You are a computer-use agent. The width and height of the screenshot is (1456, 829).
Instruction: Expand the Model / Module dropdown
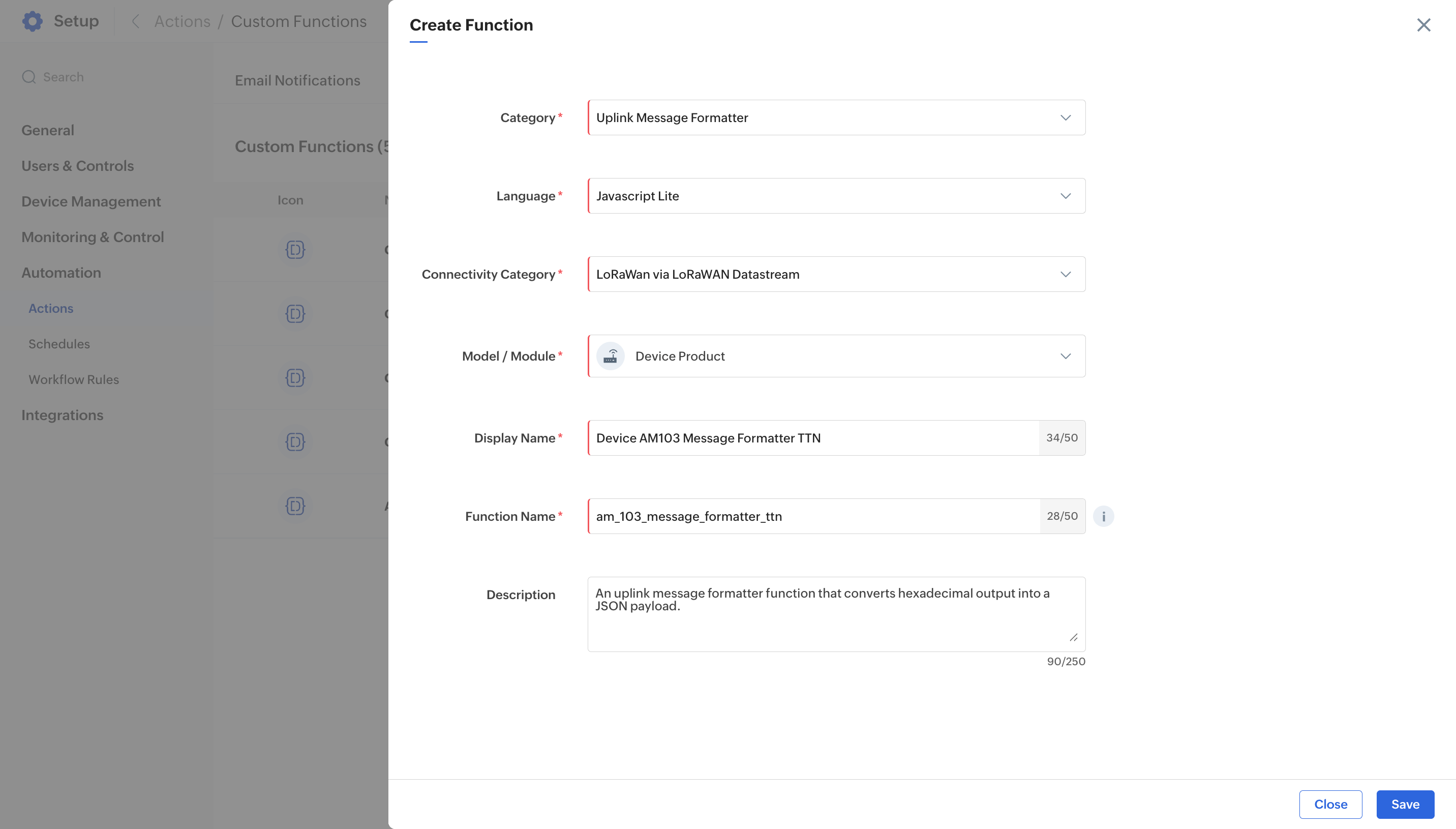pyautogui.click(x=836, y=356)
